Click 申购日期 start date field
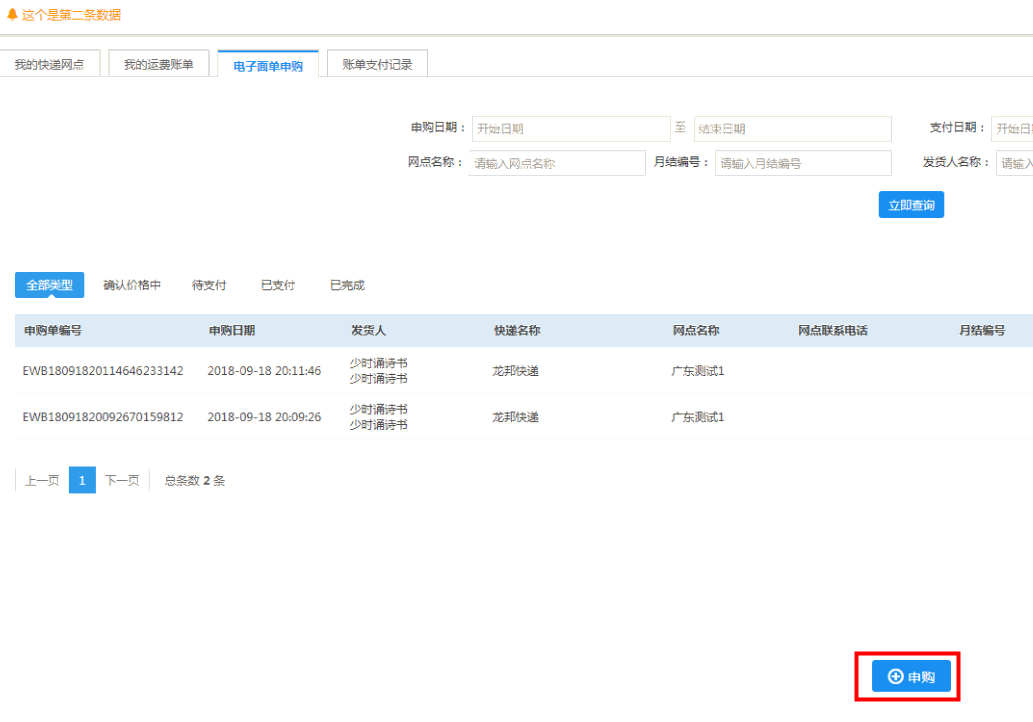This screenshot has width=1033, height=722. 570,129
